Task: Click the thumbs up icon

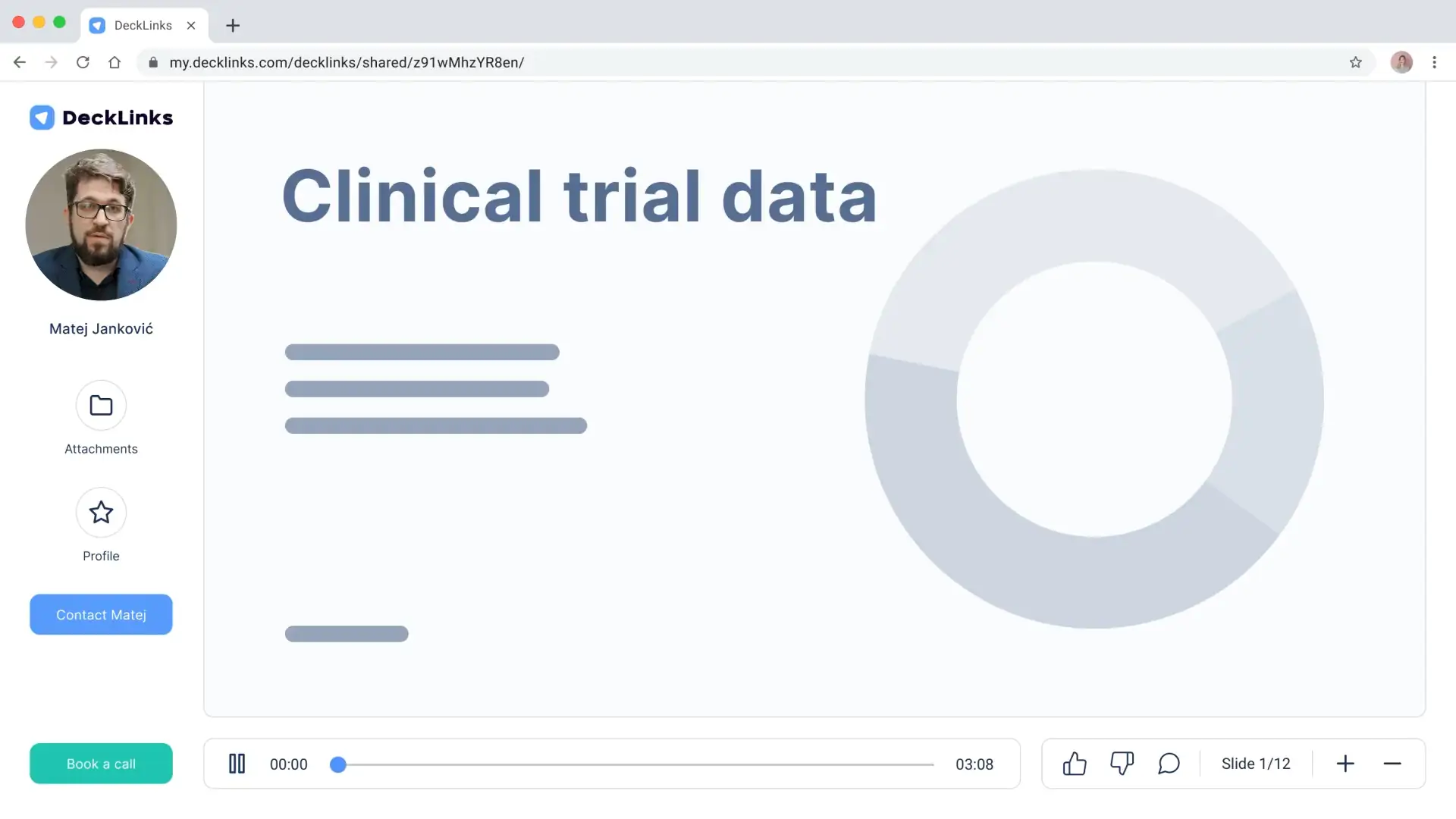Action: tap(1075, 764)
